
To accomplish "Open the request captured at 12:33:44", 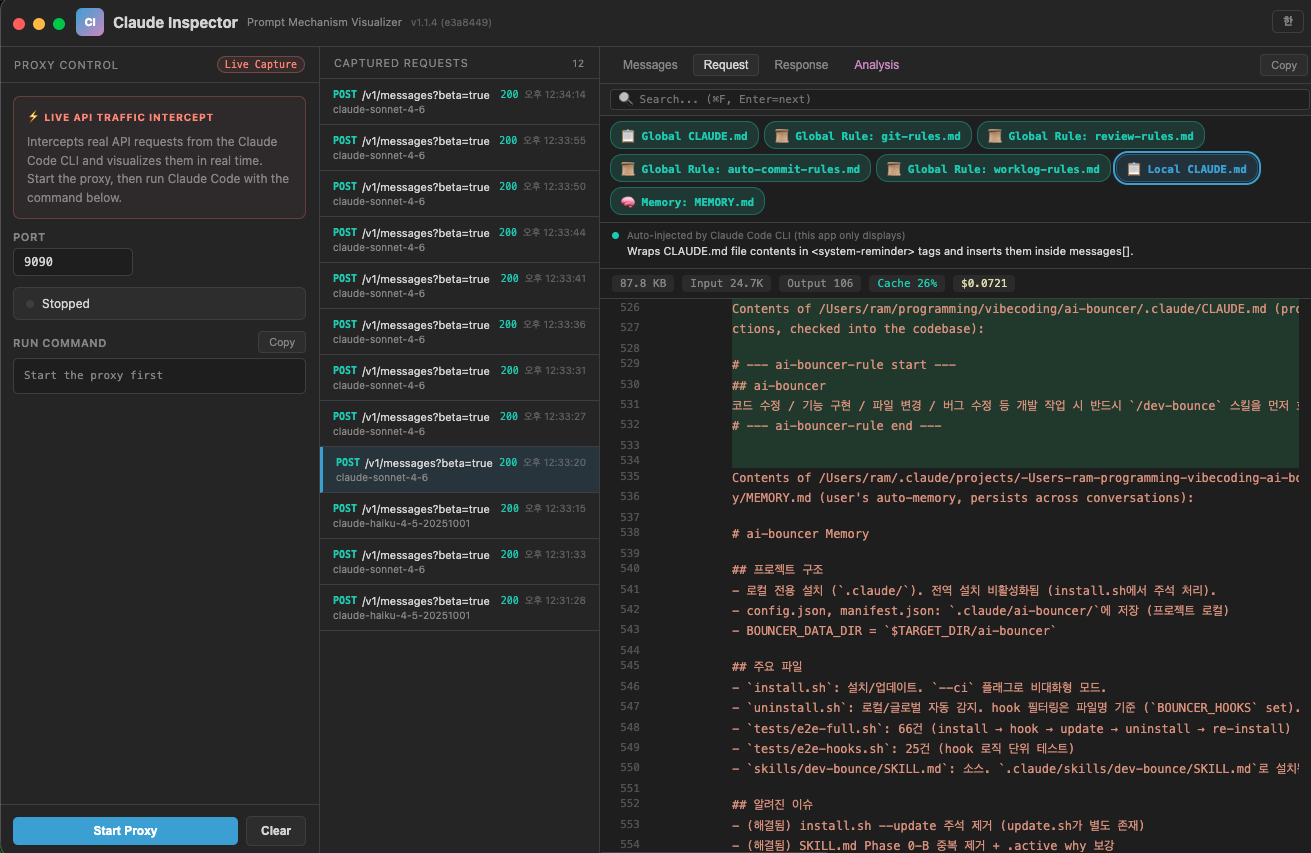I will [459, 240].
